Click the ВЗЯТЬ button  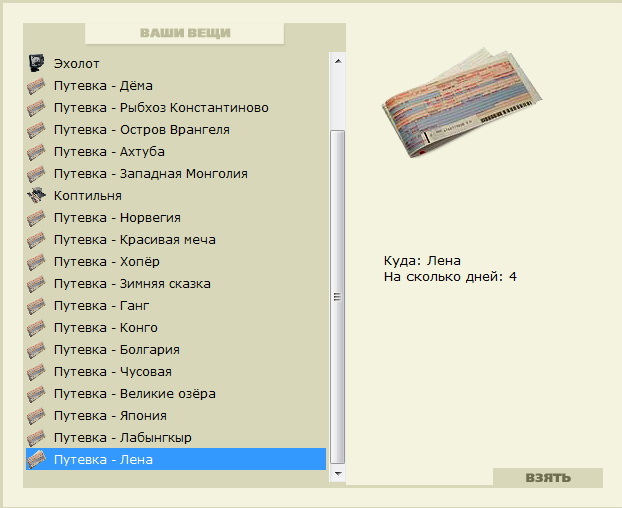tap(548, 478)
